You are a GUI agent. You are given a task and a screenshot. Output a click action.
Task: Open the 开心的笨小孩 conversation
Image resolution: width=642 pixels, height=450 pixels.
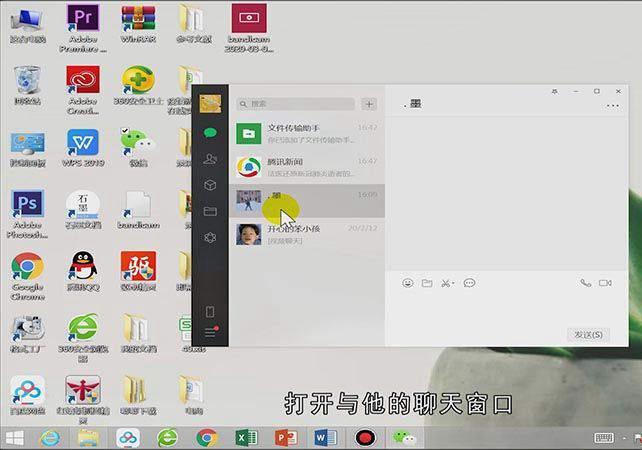point(307,234)
